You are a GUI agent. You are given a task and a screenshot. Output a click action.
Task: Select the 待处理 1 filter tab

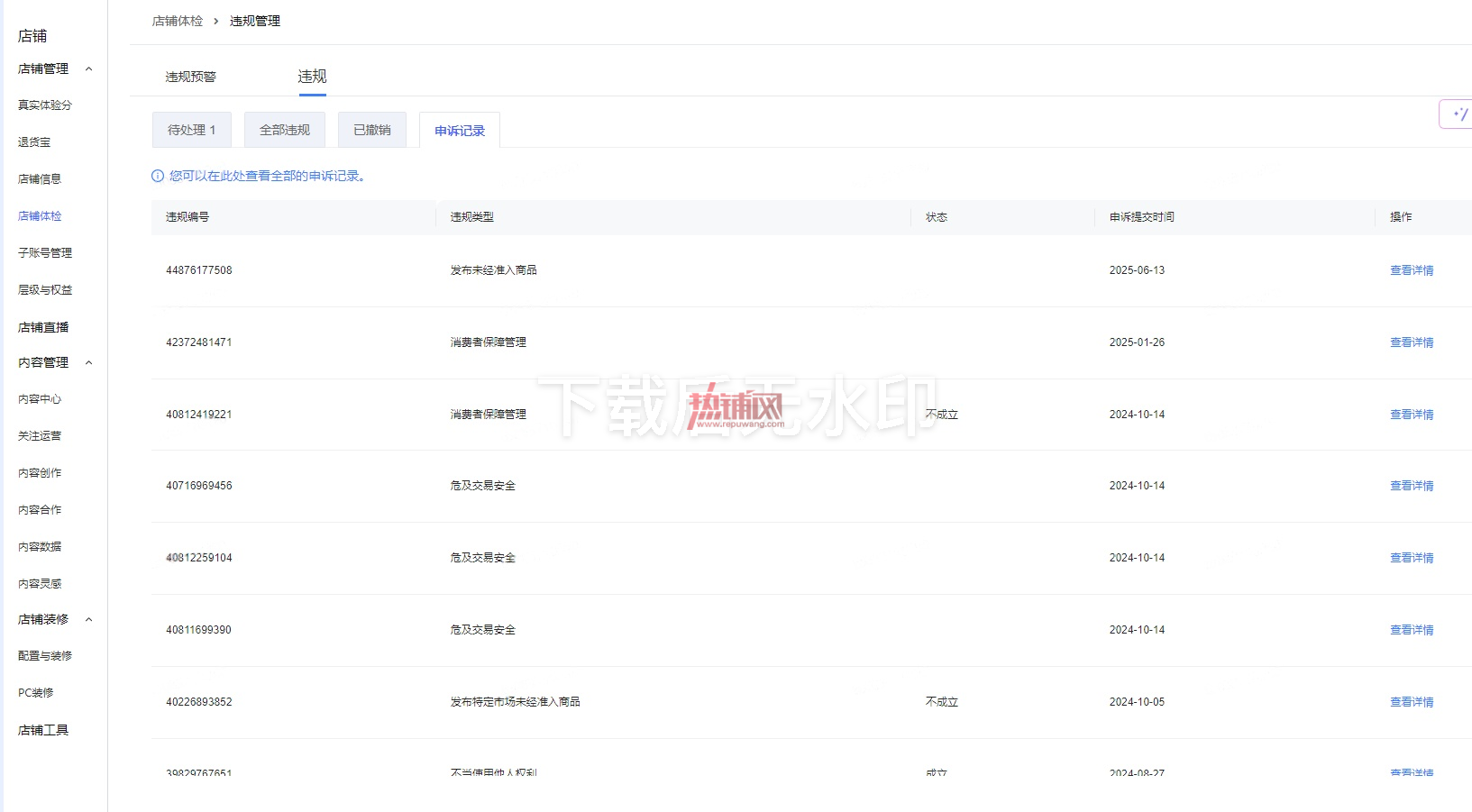192,130
